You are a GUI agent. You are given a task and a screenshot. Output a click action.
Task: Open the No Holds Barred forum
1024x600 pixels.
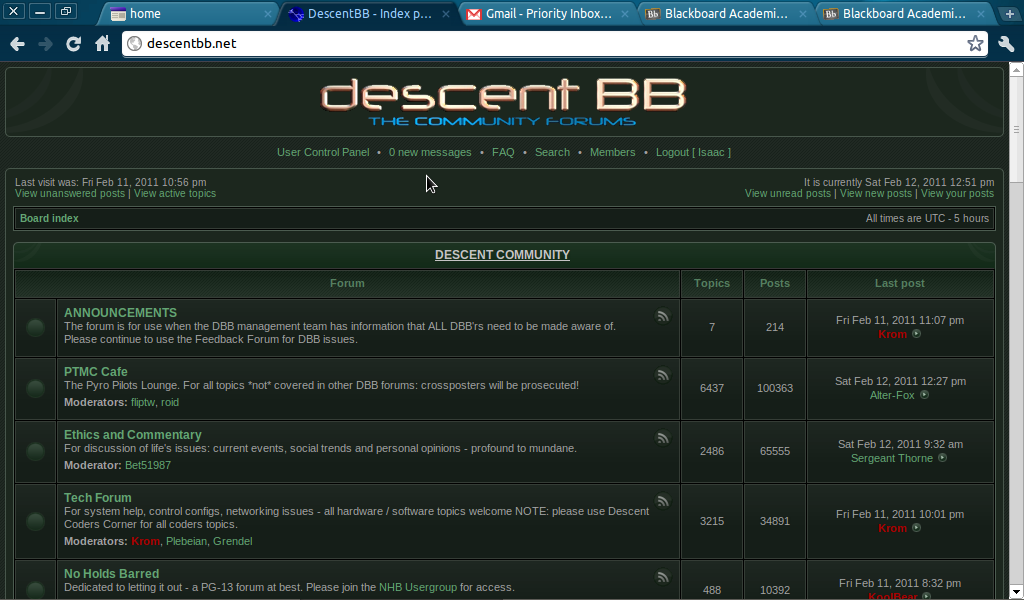tap(111, 574)
